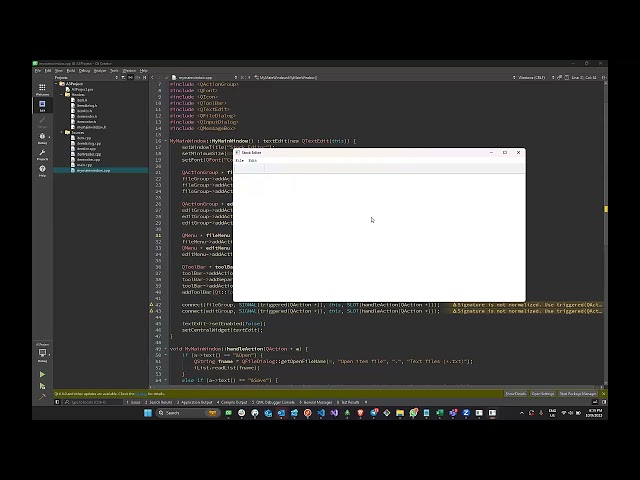Toggle synchronize with editor in Projects panel
Image resolution: width=640 pixels, height=480 pixels.
(130, 77)
